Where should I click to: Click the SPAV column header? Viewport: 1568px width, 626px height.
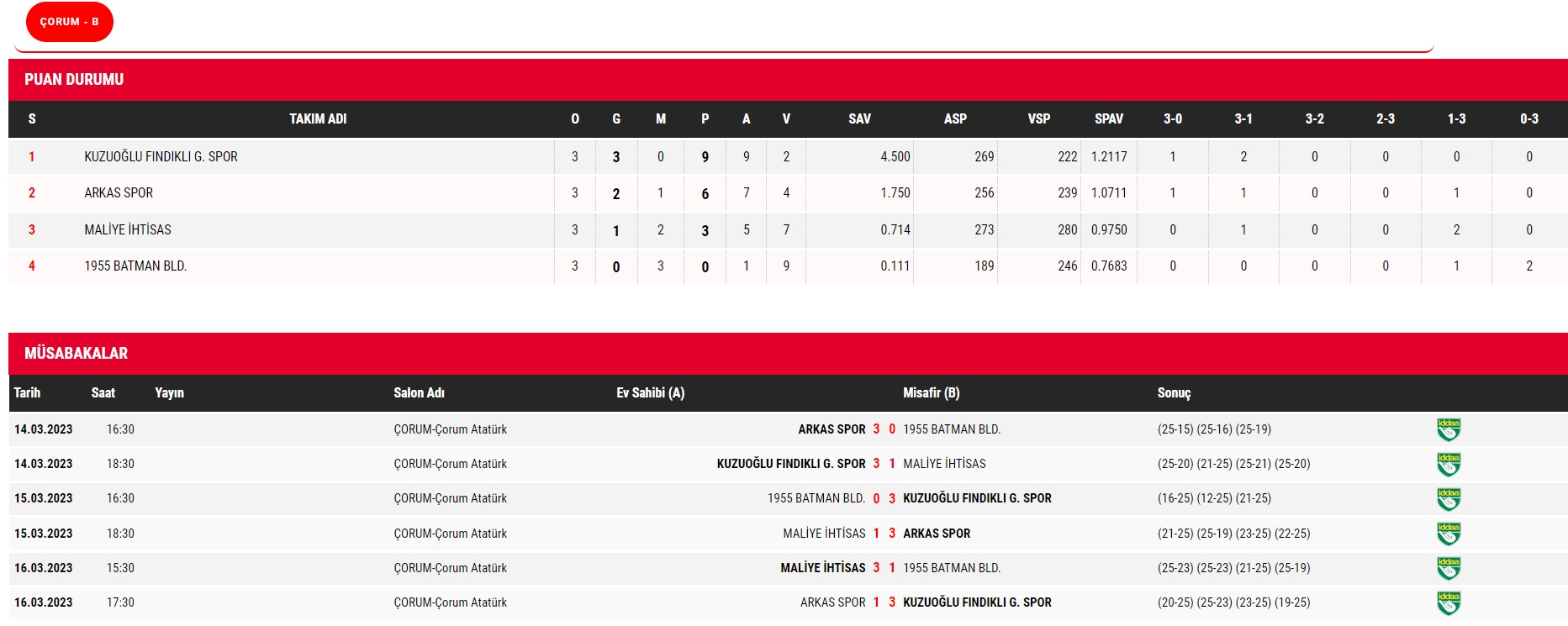(x=1108, y=119)
